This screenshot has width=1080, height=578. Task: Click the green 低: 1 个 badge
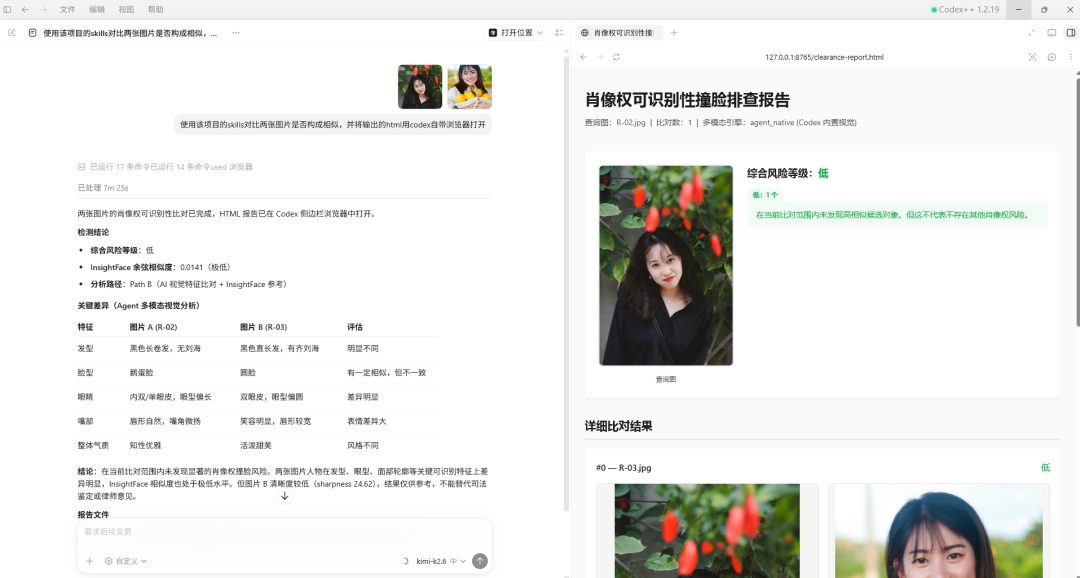coord(765,195)
